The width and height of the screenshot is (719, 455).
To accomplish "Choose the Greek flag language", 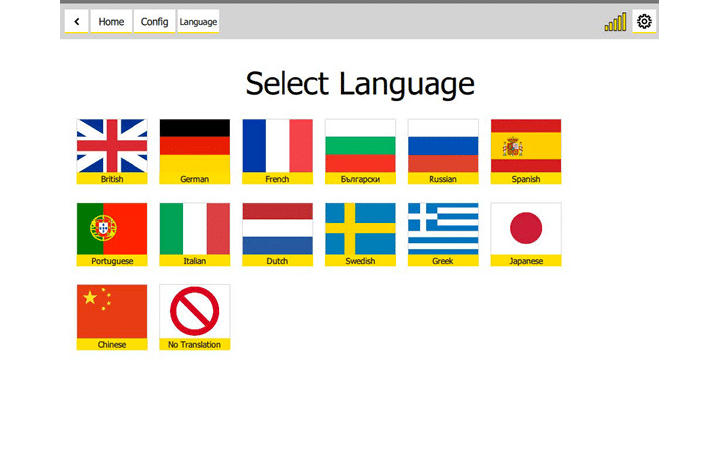I will (x=443, y=234).
